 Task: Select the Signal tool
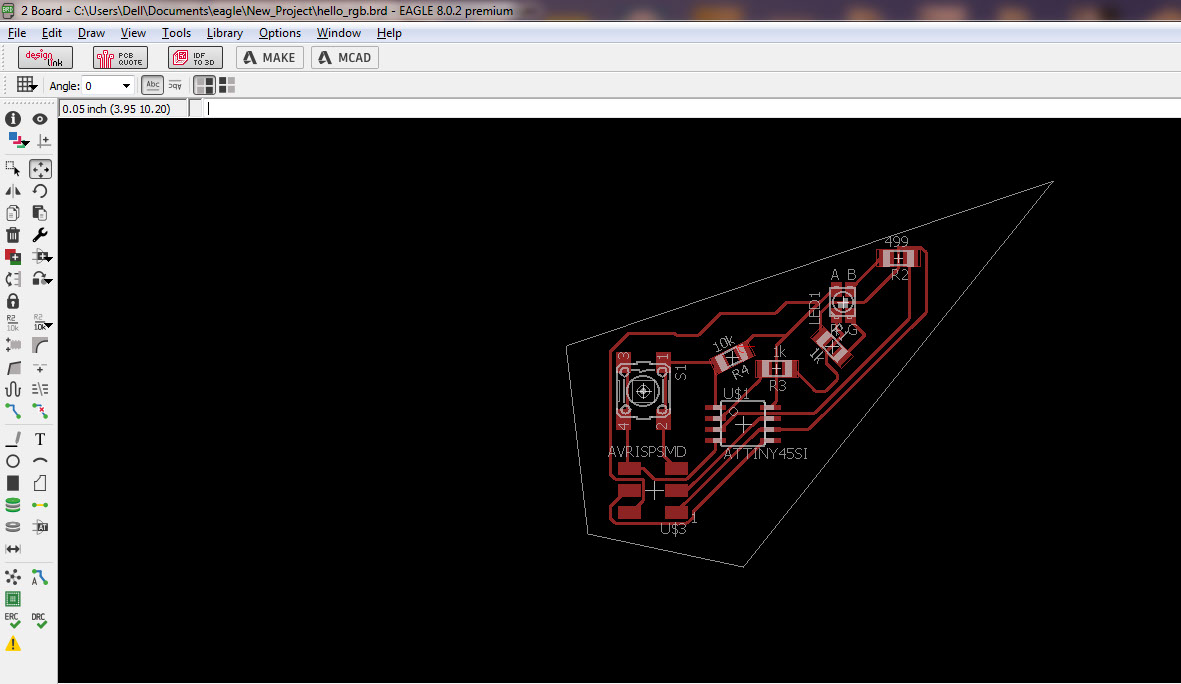(x=40, y=505)
